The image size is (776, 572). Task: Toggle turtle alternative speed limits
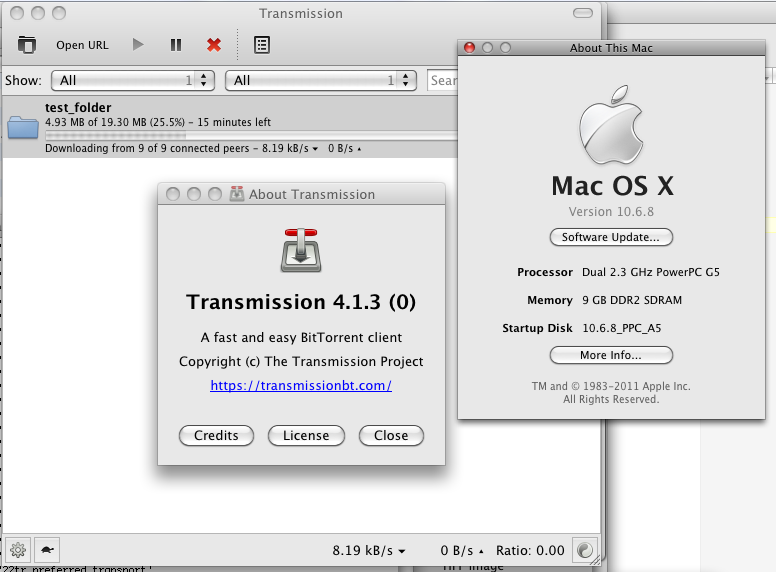pos(48,550)
